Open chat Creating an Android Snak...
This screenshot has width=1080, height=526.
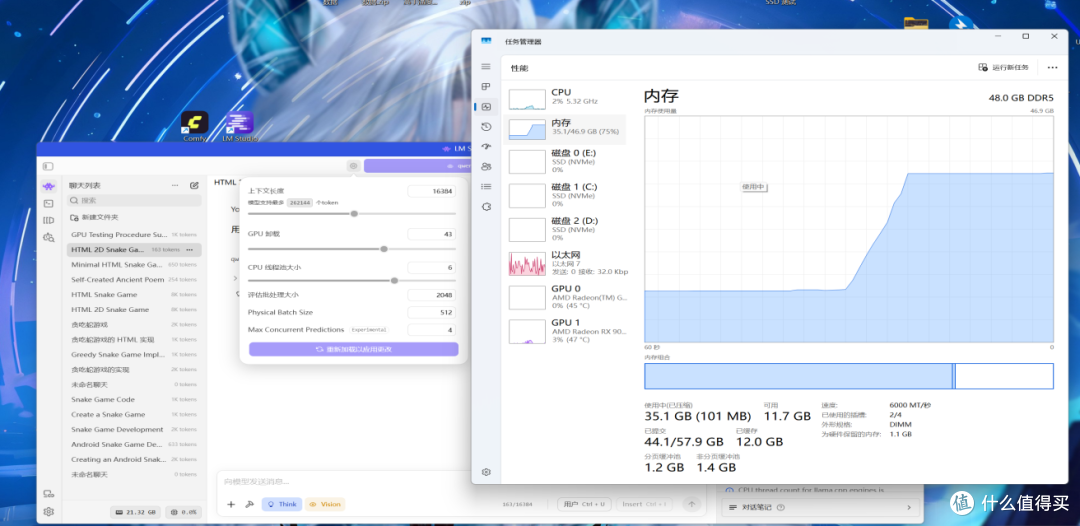[x=134, y=459]
